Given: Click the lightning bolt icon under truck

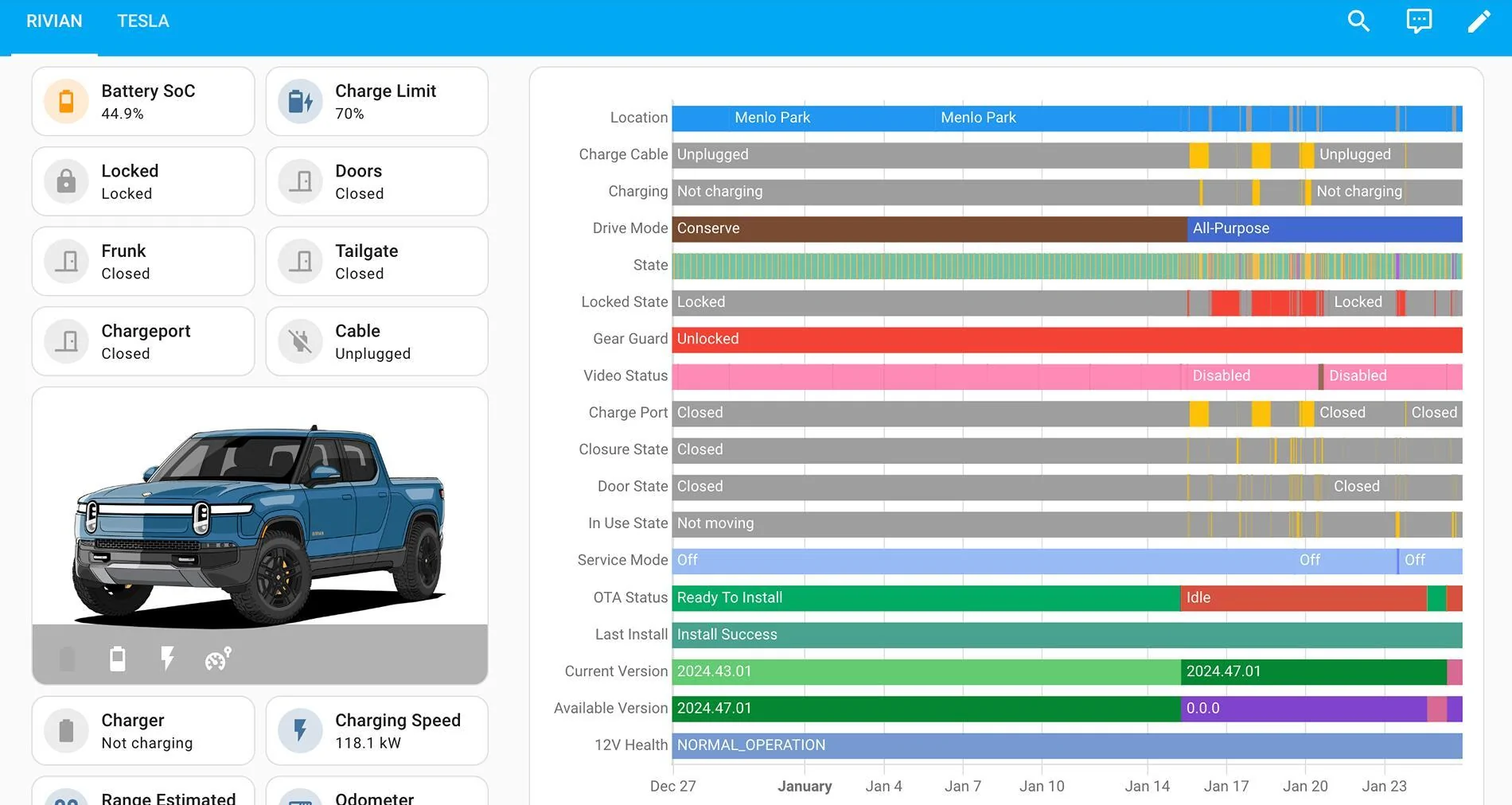Looking at the screenshot, I should tap(167, 658).
